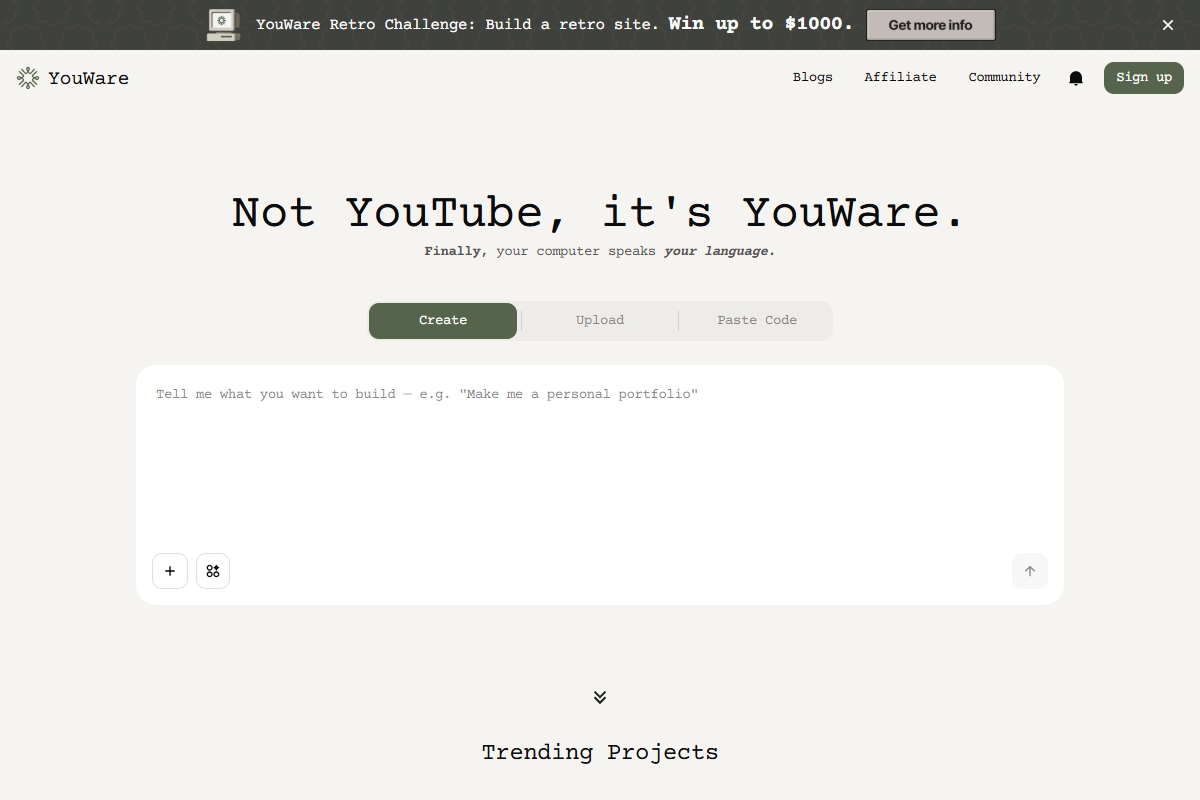Visit the Community section
The height and width of the screenshot is (800, 1200).
click(1004, 77)
